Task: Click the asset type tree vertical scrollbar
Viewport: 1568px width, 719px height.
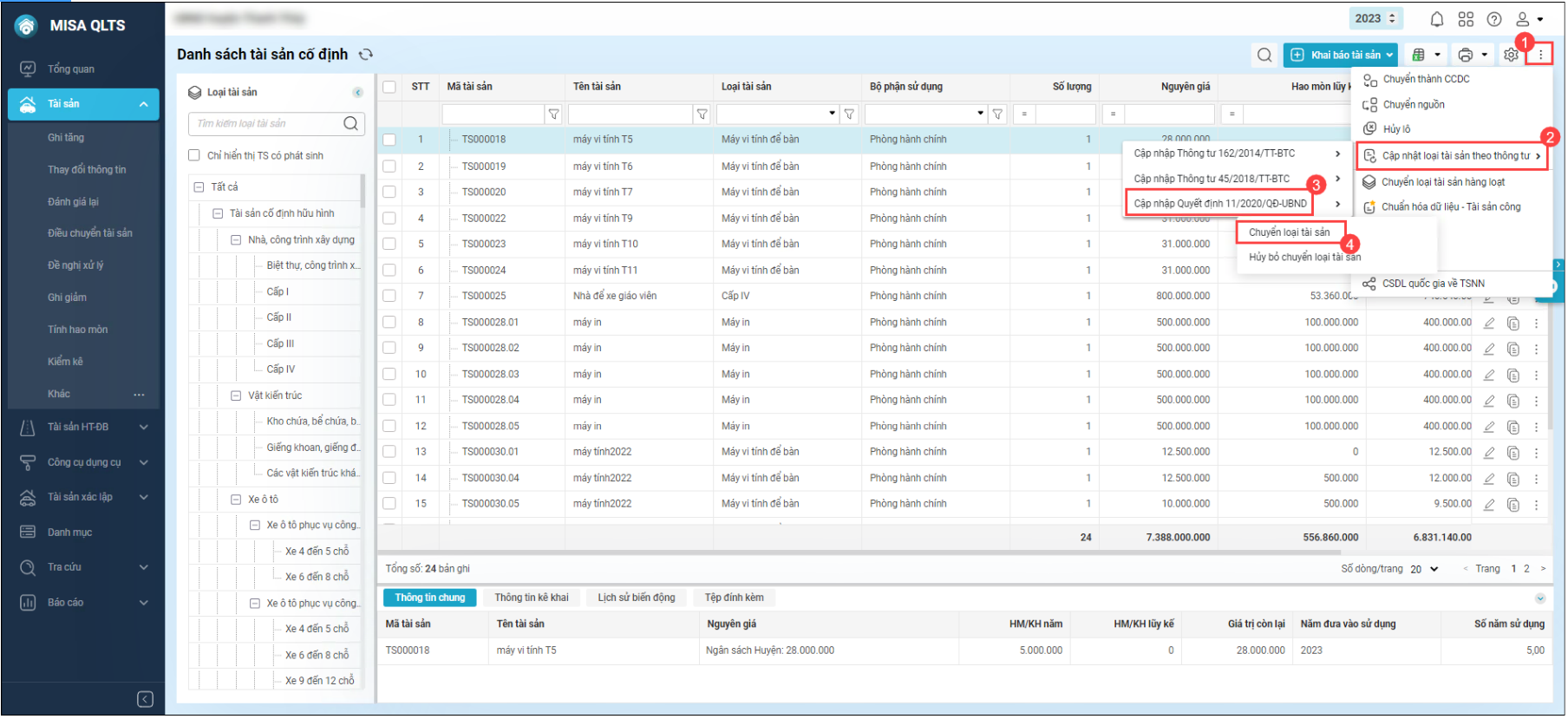Action: coord(363,191)
